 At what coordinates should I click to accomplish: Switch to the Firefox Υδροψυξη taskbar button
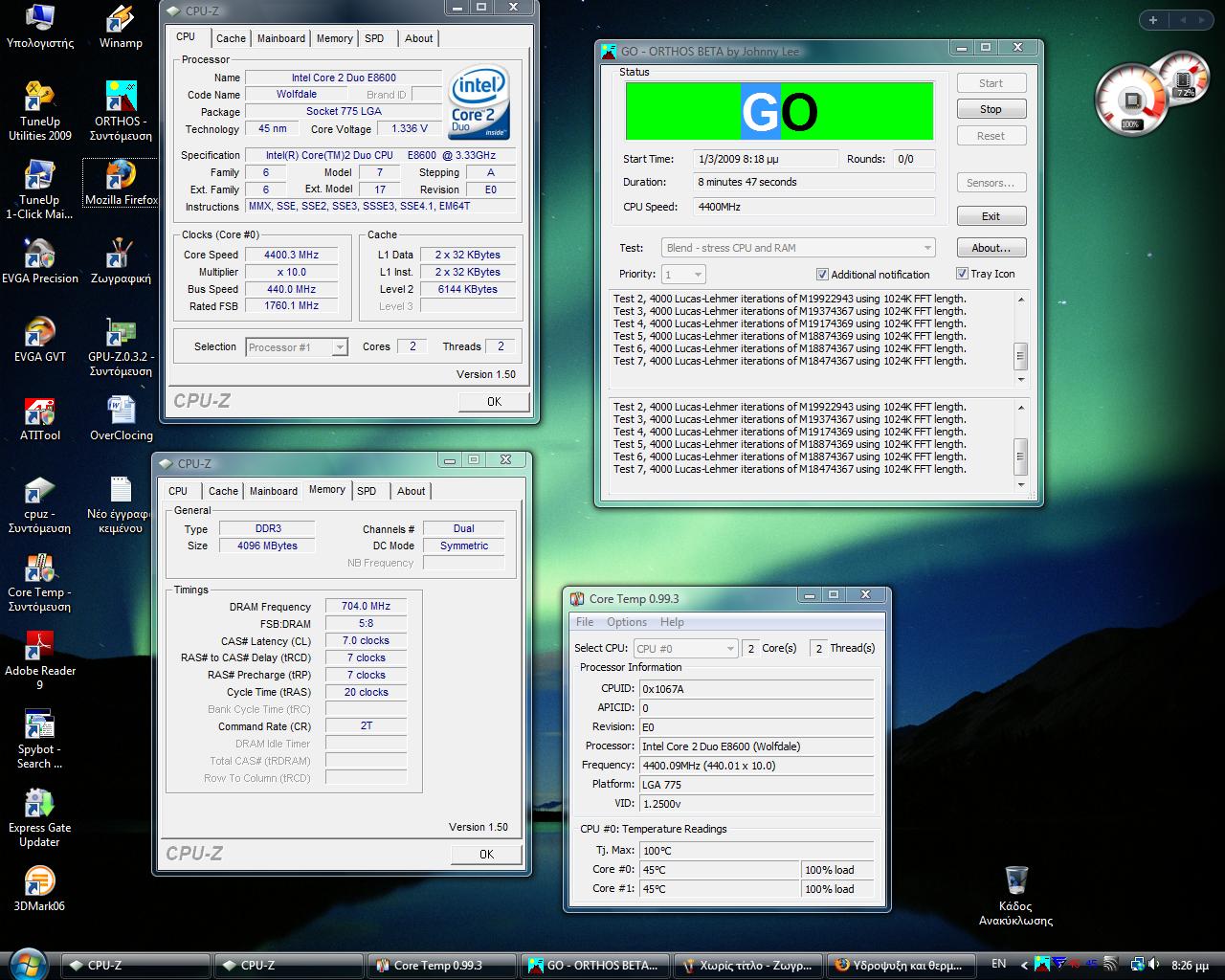click(901, 965)
